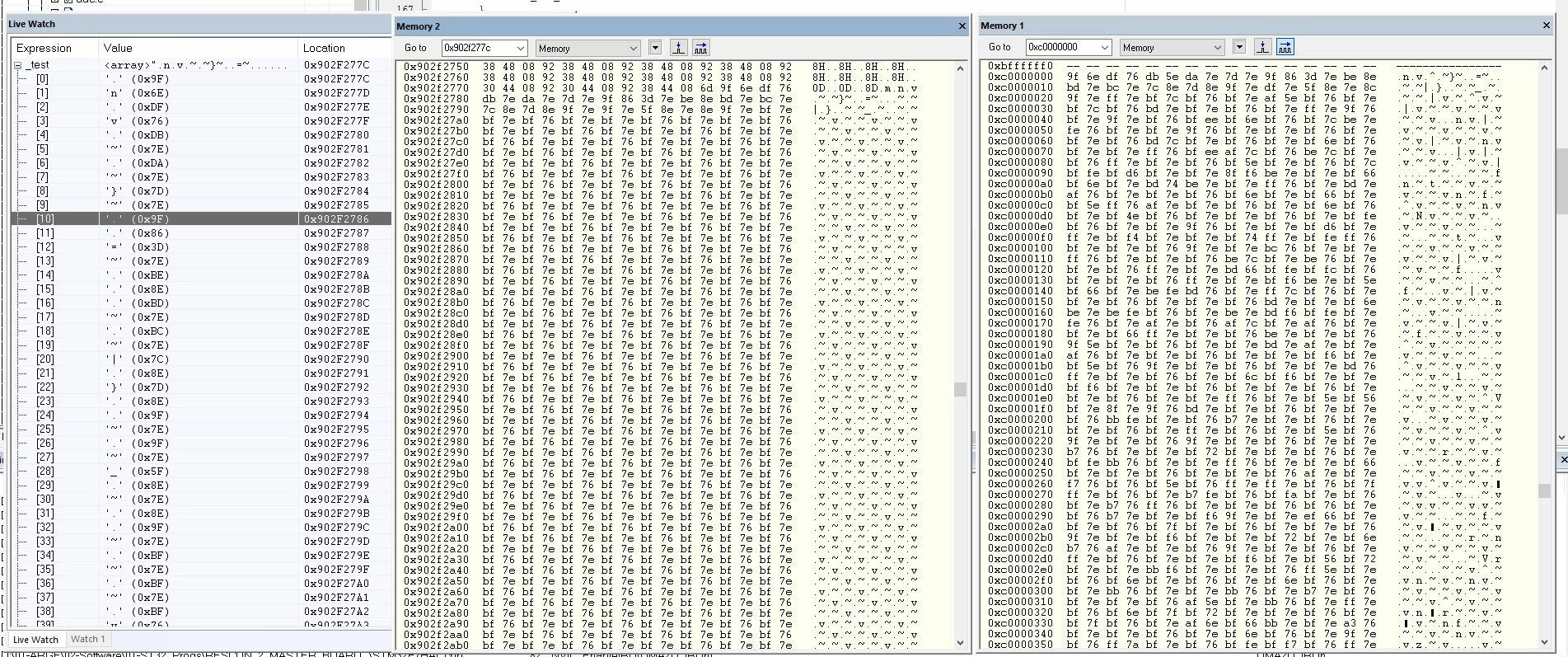
Task: Click address 0x902f2a00 in Memory 2
Action: 436,528
